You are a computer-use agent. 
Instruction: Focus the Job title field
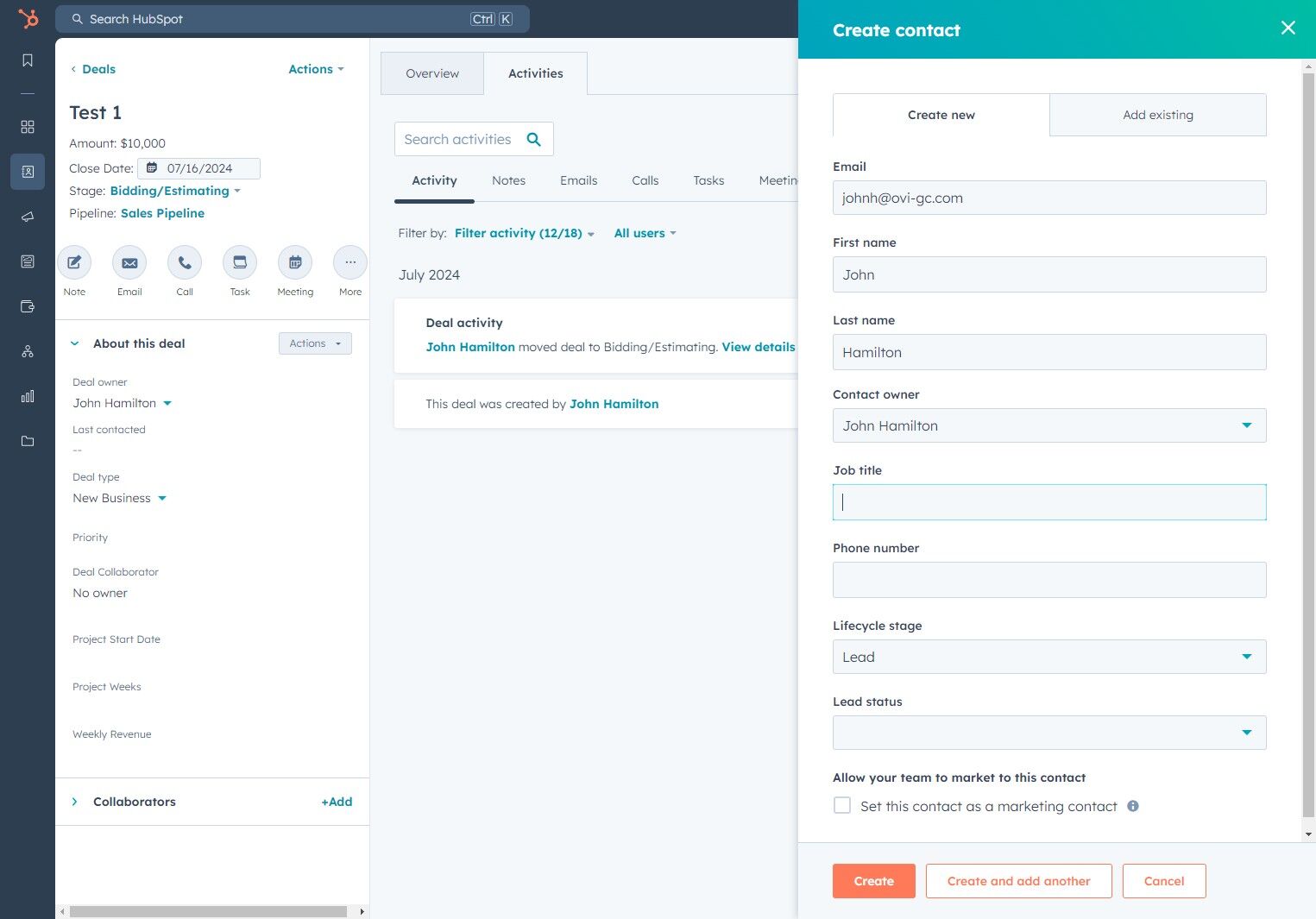(1049, 502)
